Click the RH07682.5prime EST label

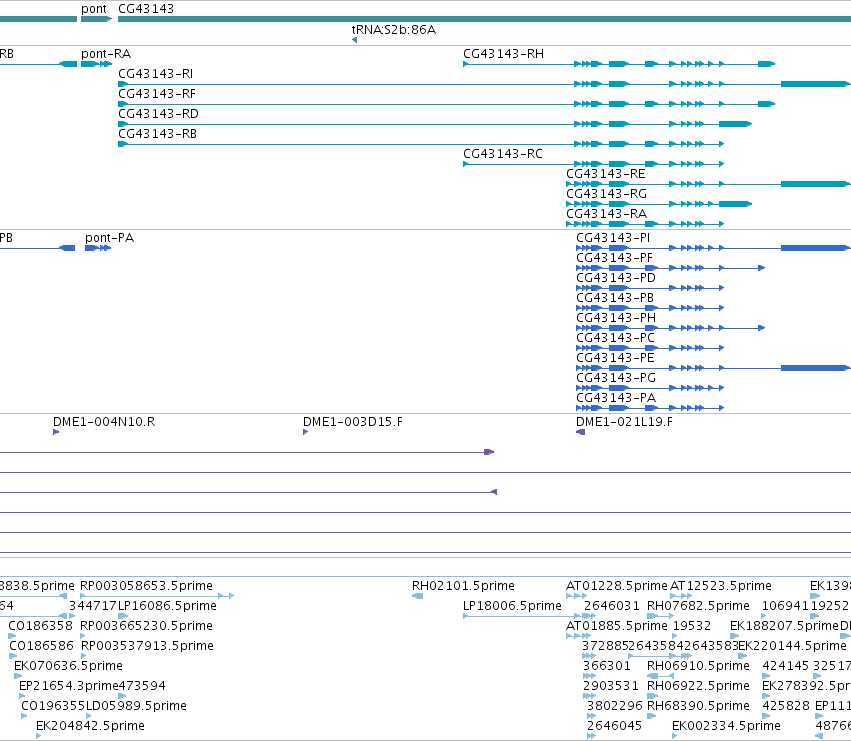698,606
